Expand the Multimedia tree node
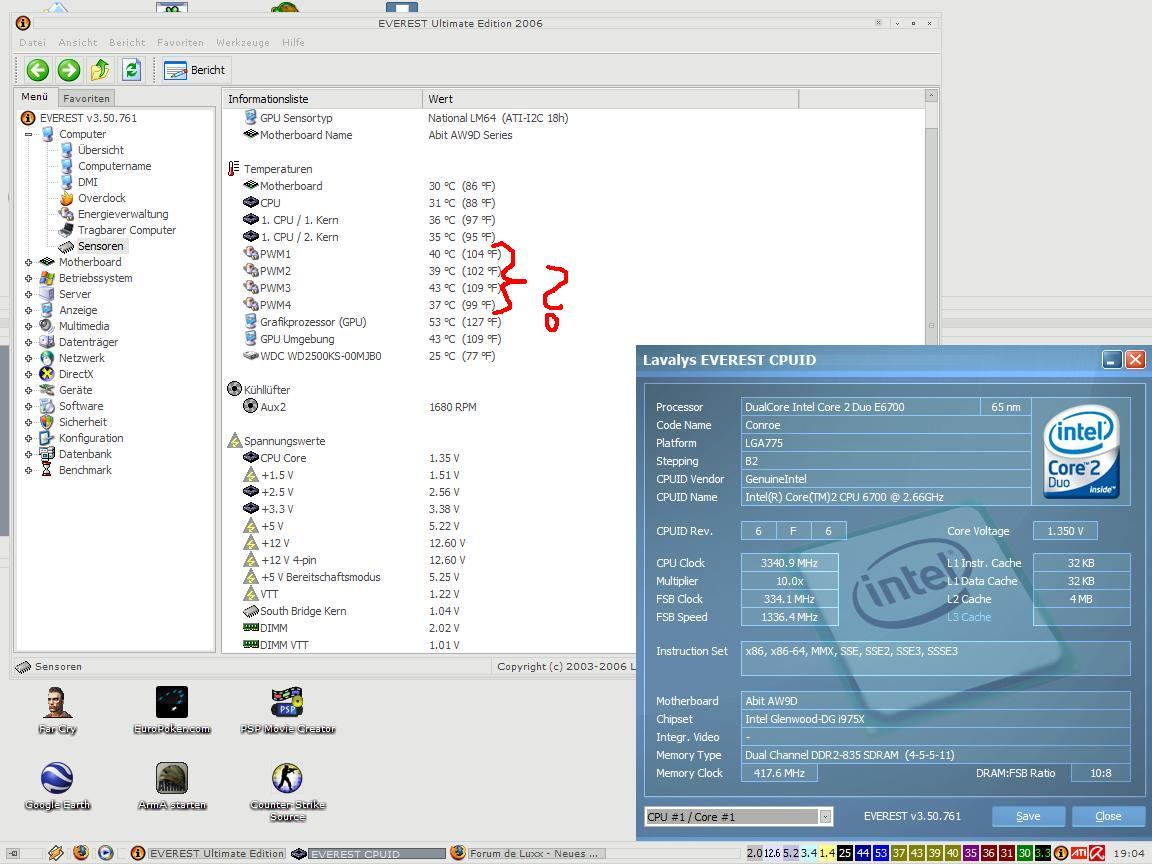Viewport: 1152px width, 864px height. point(29,326)
